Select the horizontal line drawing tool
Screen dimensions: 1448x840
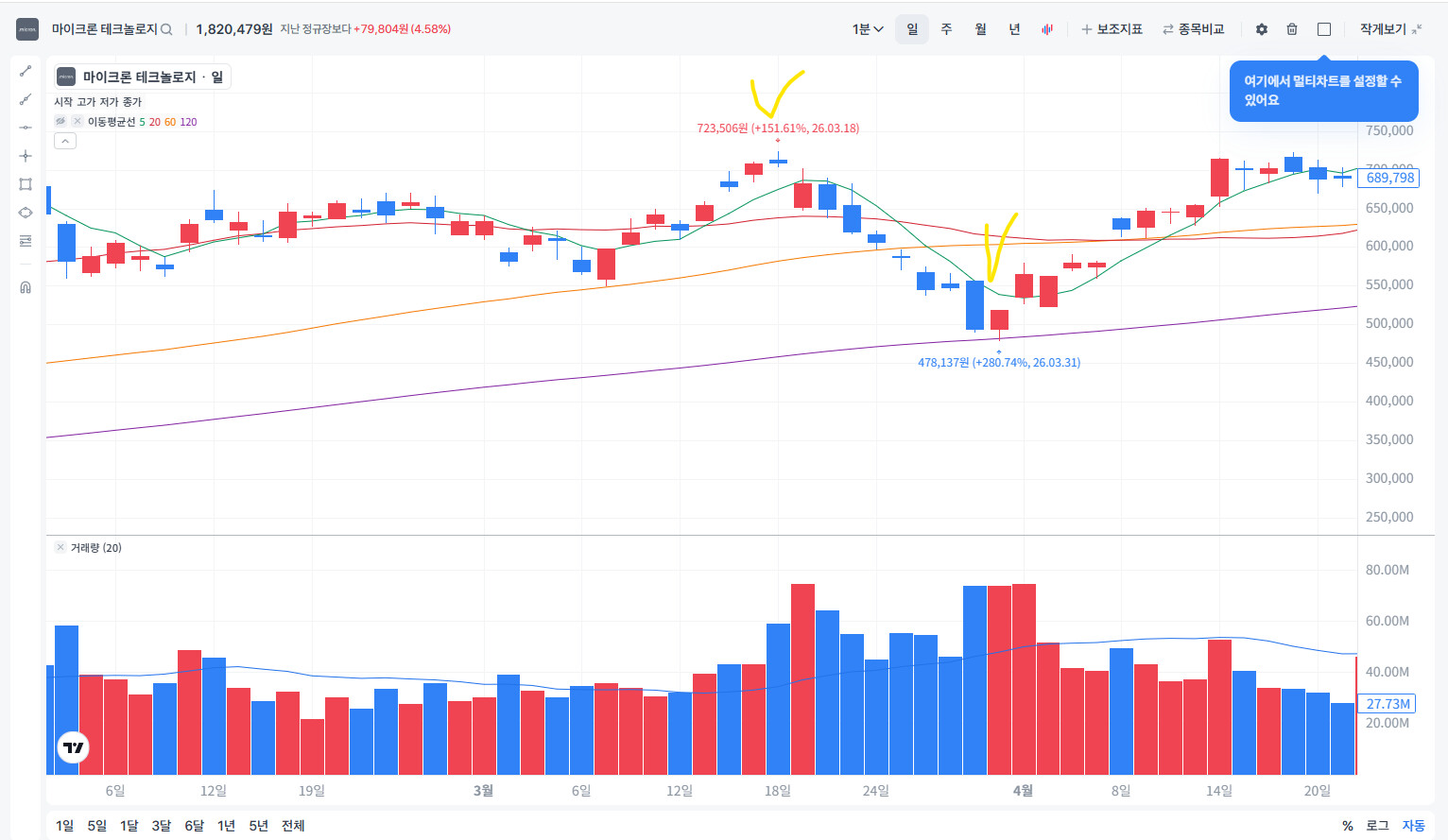[x=26, y=128]
